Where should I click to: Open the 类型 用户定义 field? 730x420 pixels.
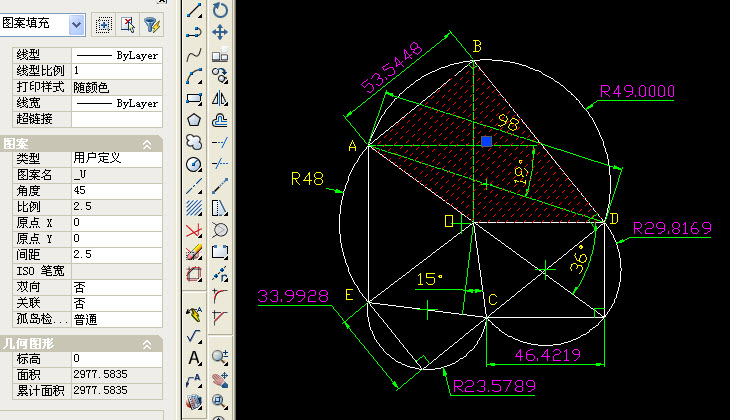tap(117, 159)
